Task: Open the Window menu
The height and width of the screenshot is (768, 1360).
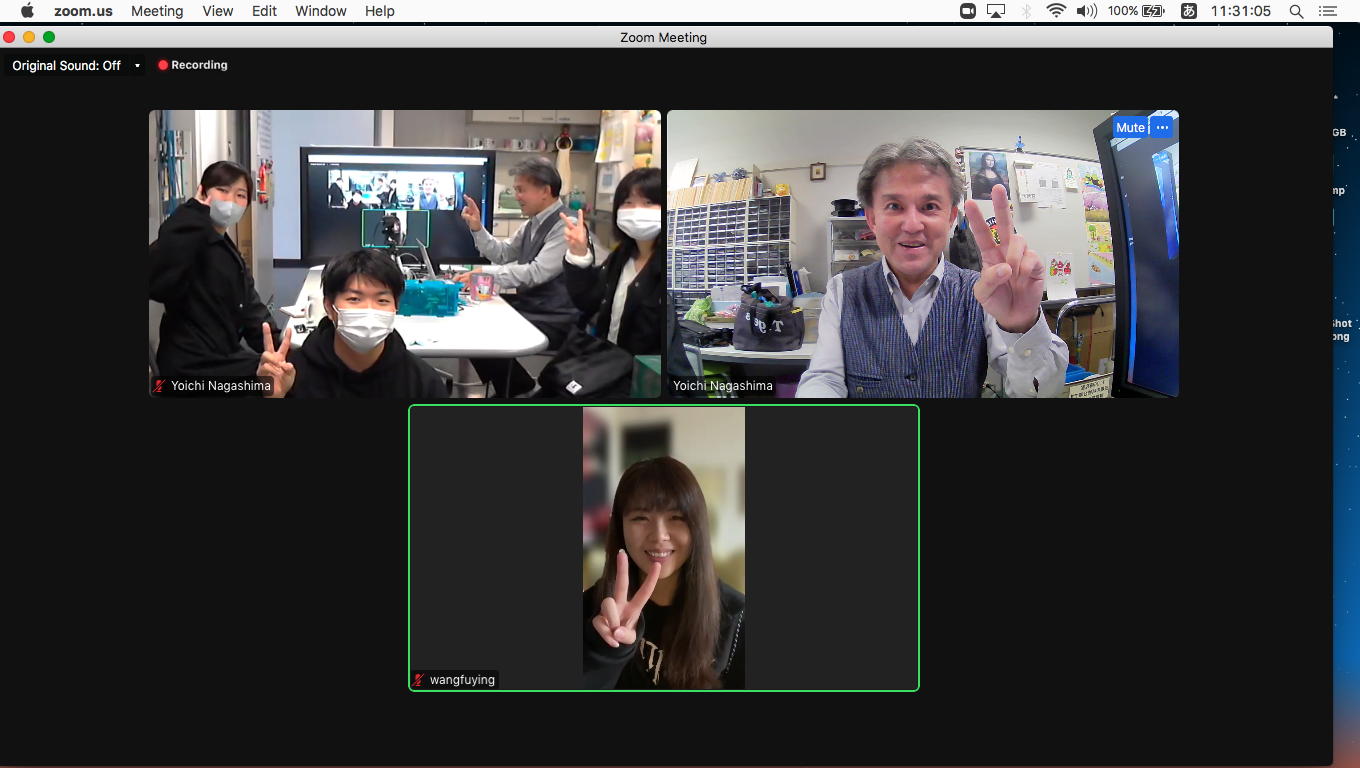Action: click(321, 11)
